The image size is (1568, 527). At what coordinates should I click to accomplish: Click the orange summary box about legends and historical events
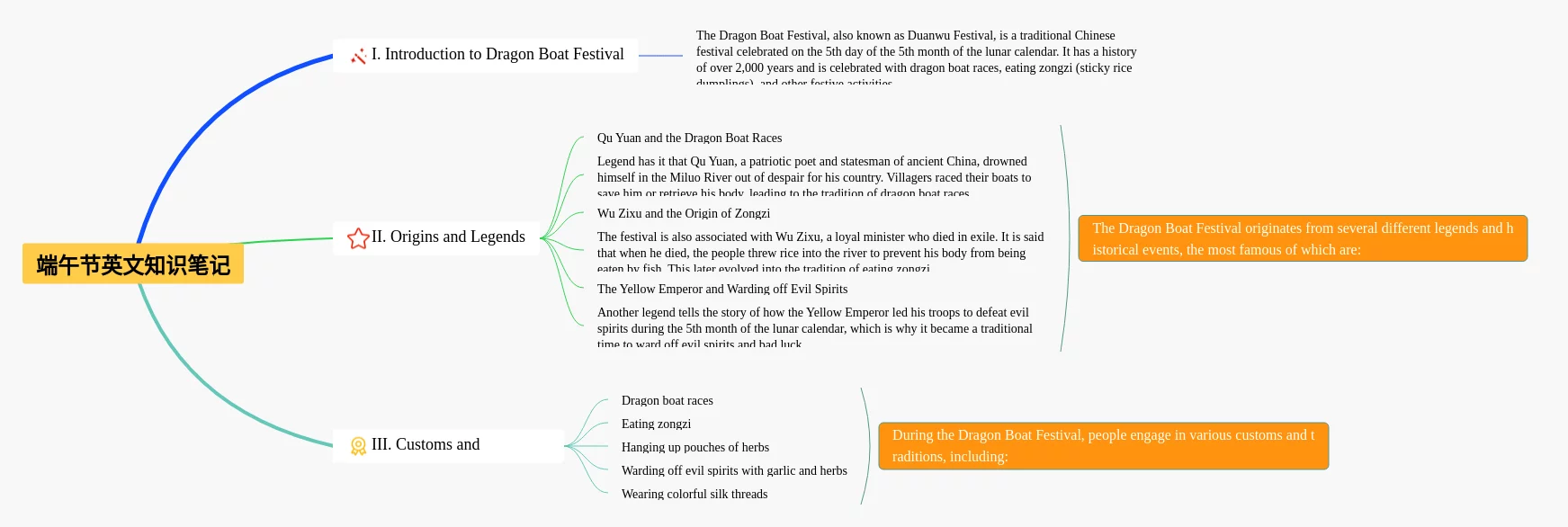[x=1303, y=238]
